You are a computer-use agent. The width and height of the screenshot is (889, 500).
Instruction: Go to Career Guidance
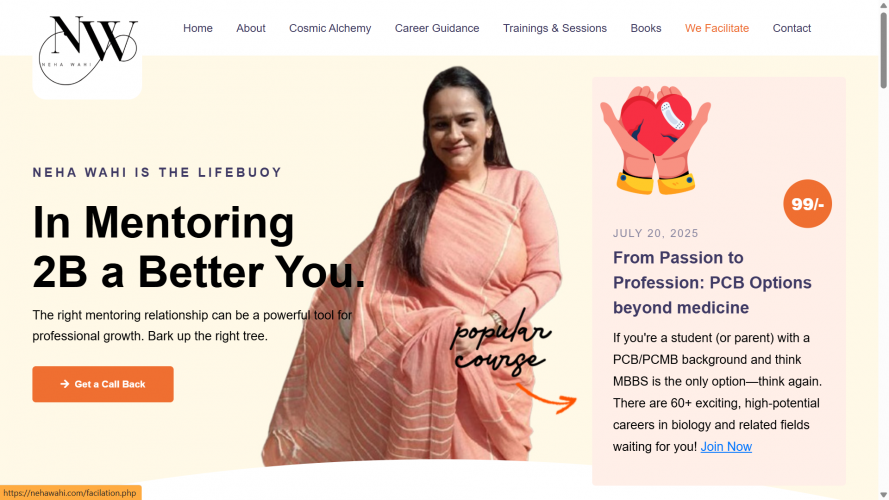pyautogui.click(x=437, y=28)
